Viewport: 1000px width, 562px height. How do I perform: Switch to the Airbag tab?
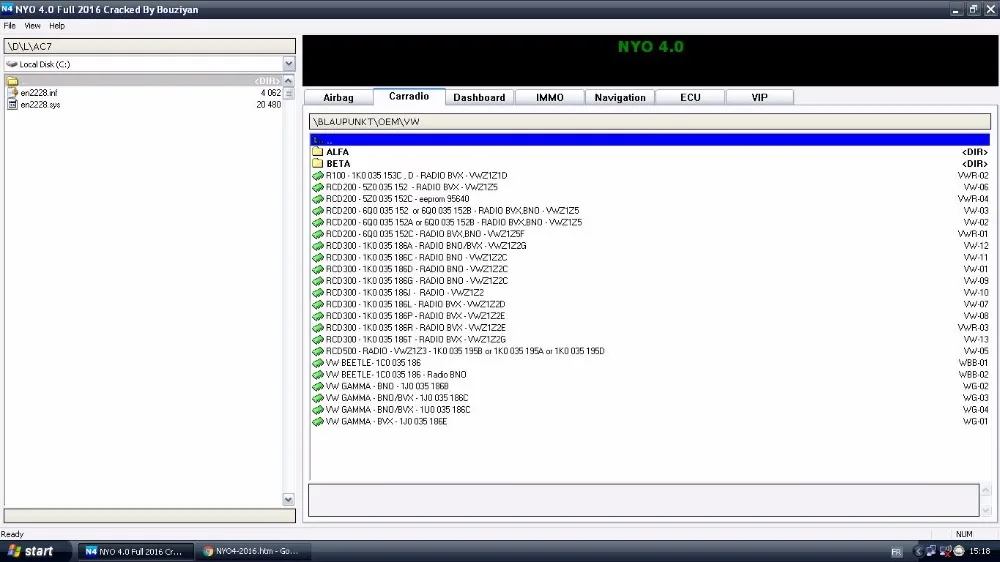(338, 98)
